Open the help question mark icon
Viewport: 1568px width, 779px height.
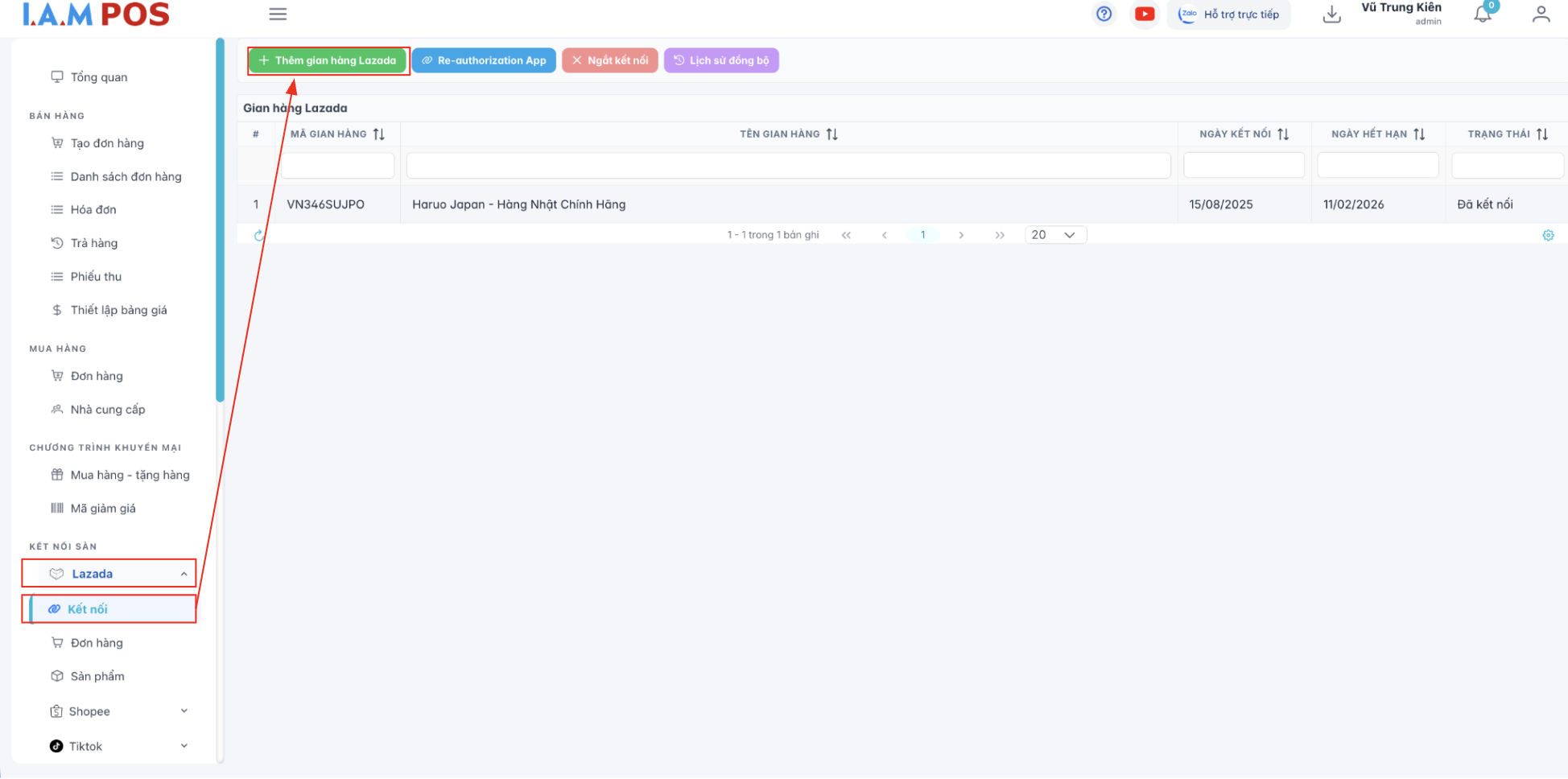tap(1104, 14)
